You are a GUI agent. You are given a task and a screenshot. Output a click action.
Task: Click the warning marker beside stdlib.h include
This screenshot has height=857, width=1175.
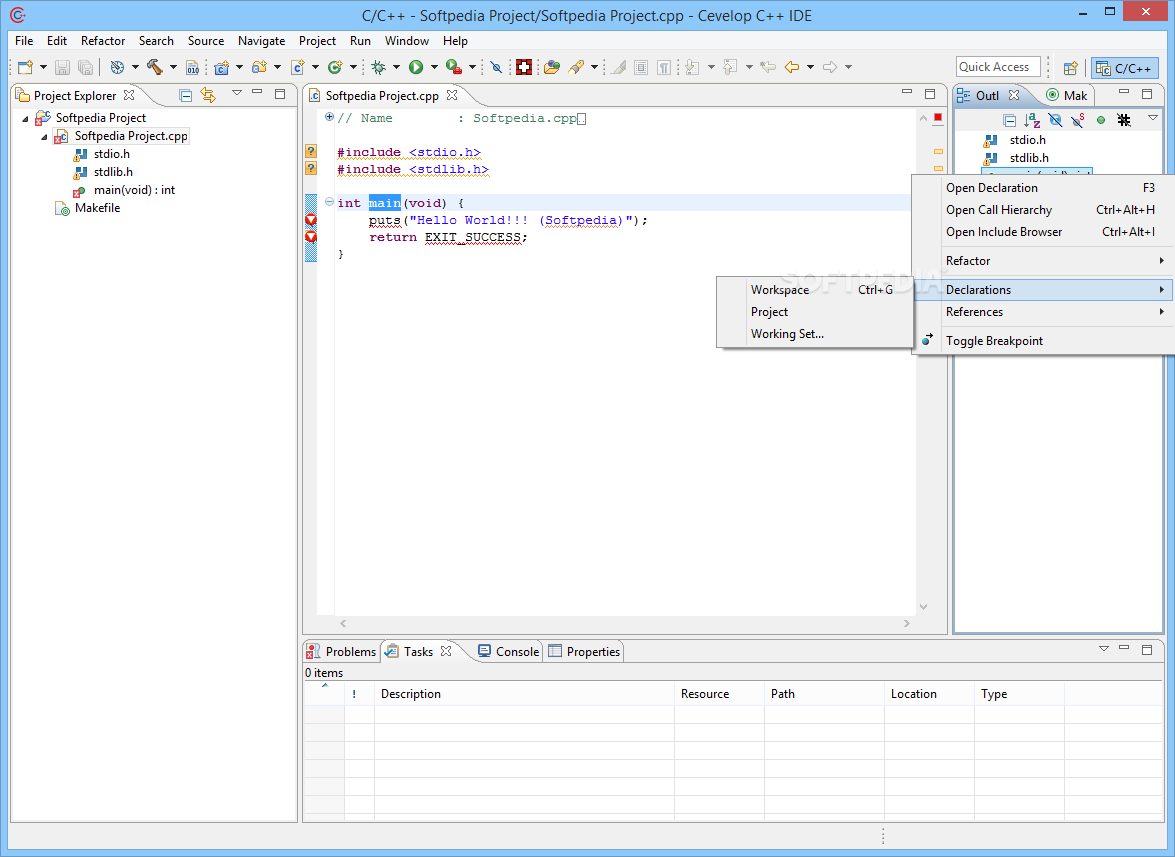(x=311, y=169)
